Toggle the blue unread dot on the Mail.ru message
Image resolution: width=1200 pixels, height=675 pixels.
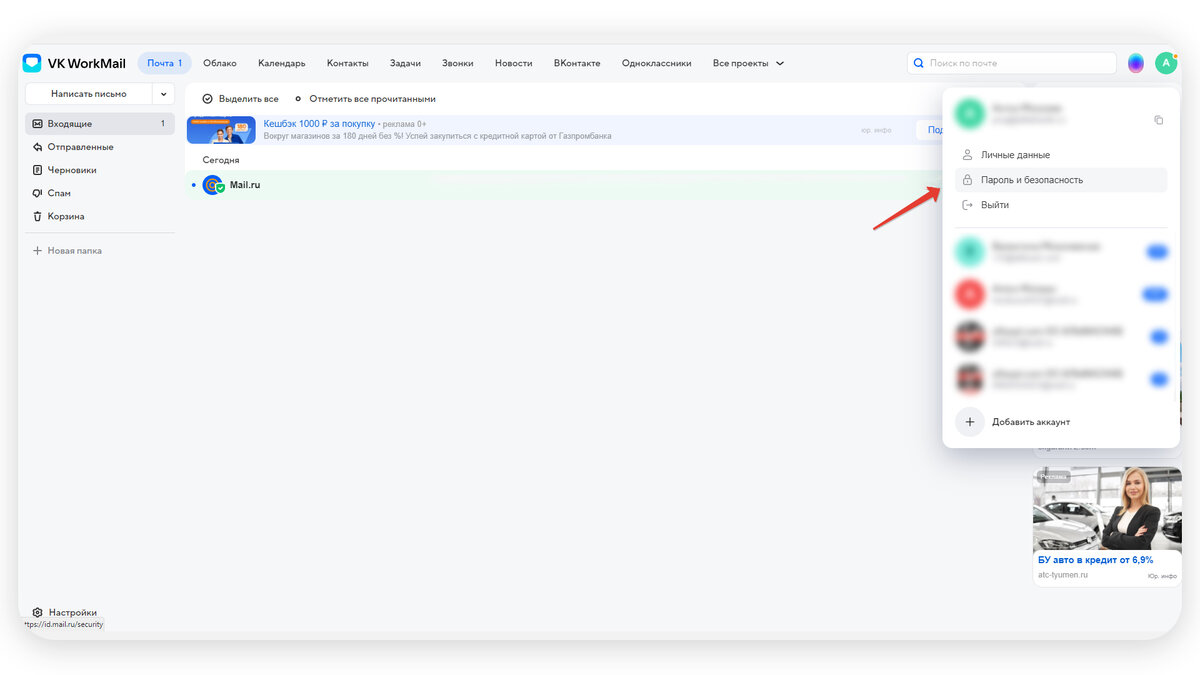pos(194,185)
